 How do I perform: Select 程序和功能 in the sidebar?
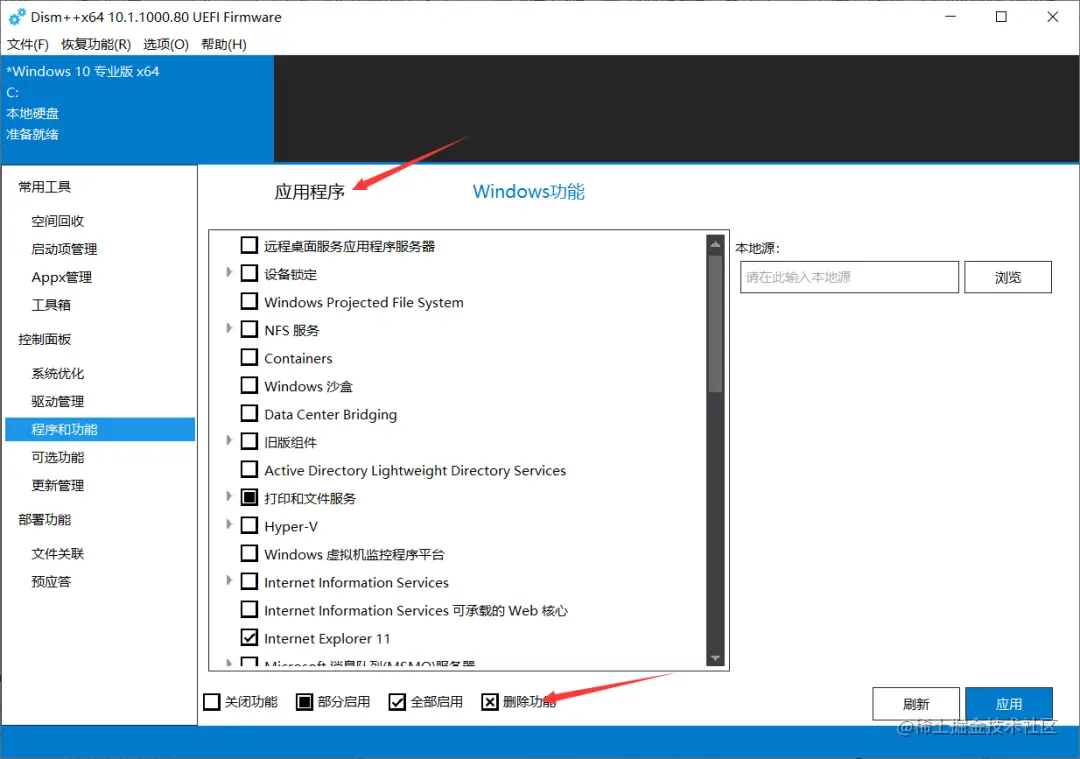pos(100,429)
